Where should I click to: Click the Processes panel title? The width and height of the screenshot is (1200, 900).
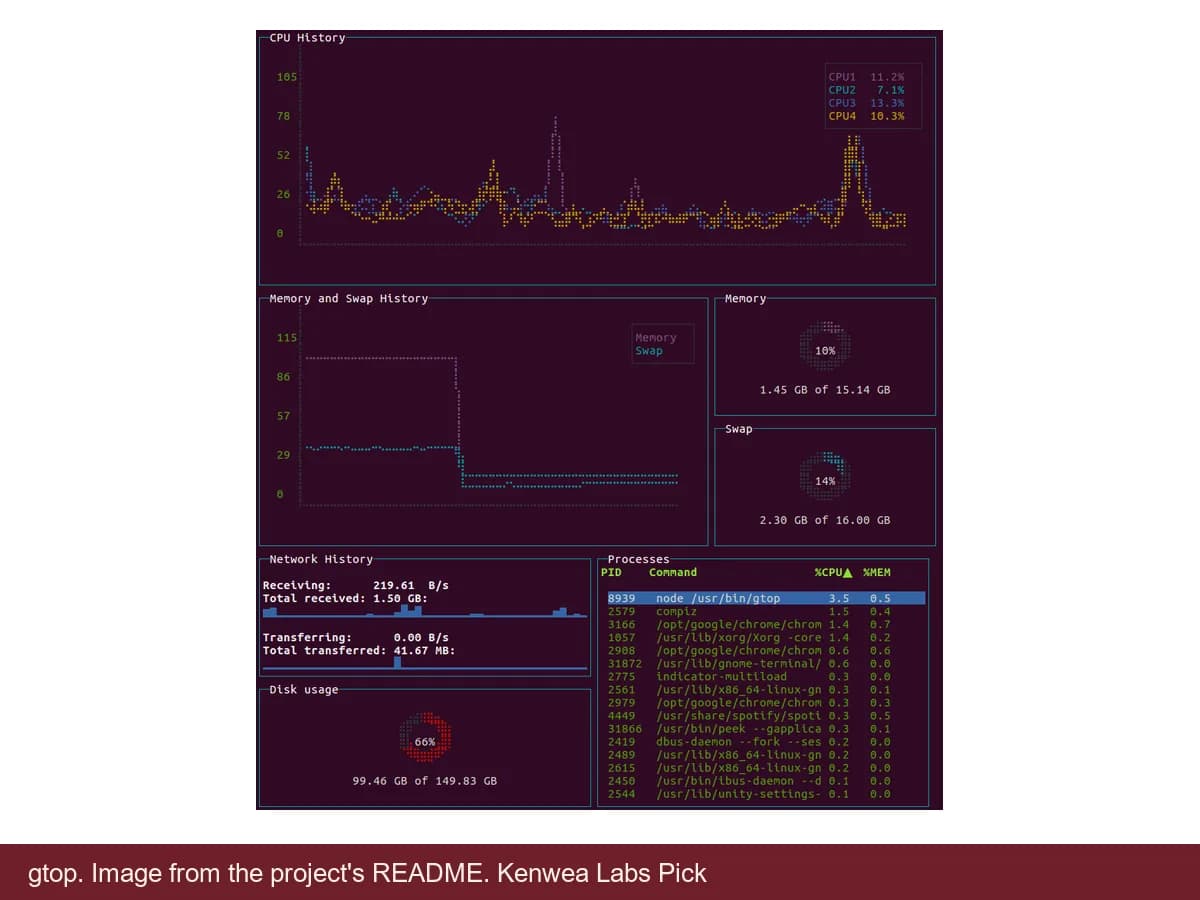(x=639, y=560)
